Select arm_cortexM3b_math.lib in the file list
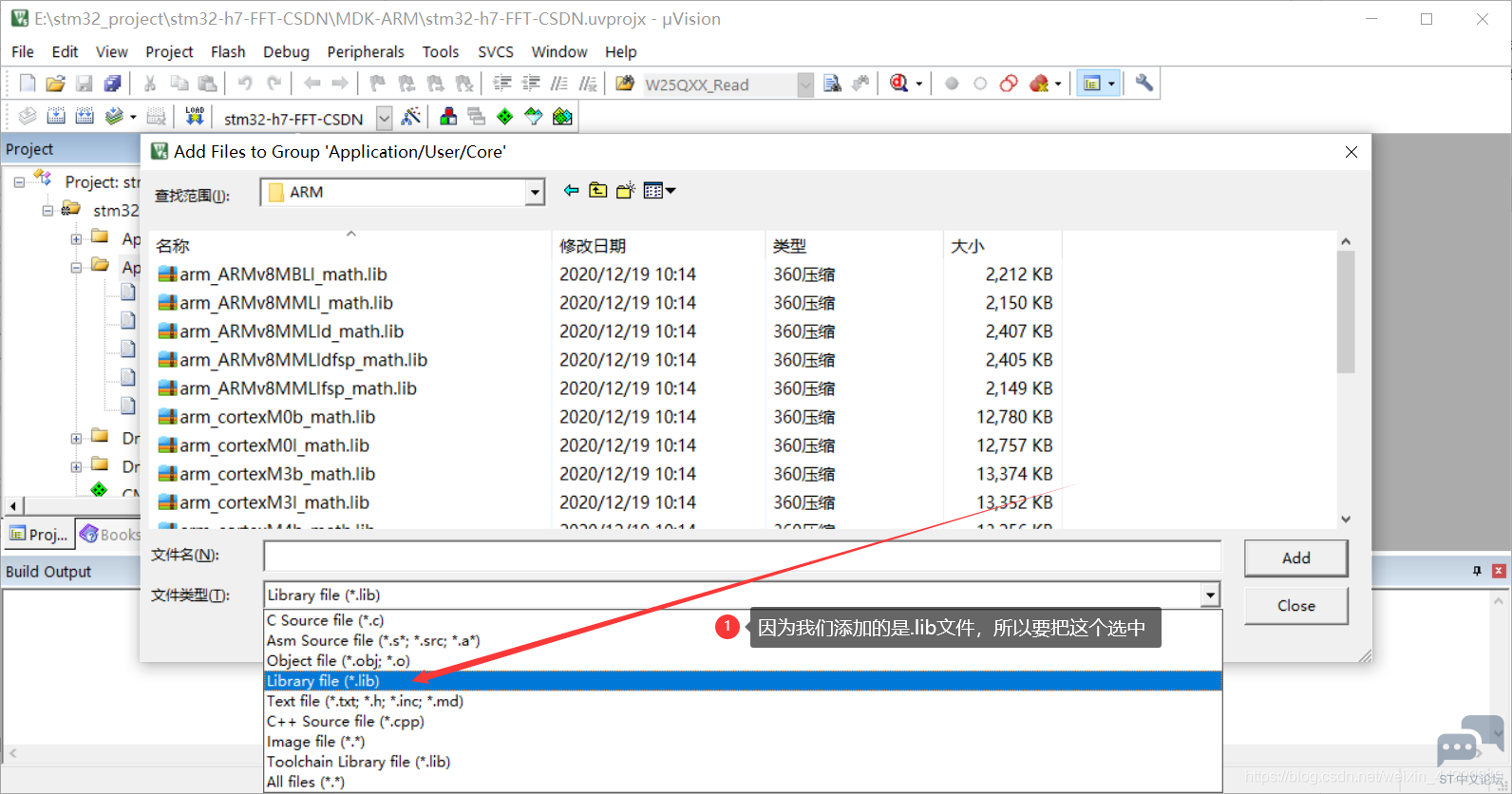Screen dimensions: 1512x794 click(267, 474)
